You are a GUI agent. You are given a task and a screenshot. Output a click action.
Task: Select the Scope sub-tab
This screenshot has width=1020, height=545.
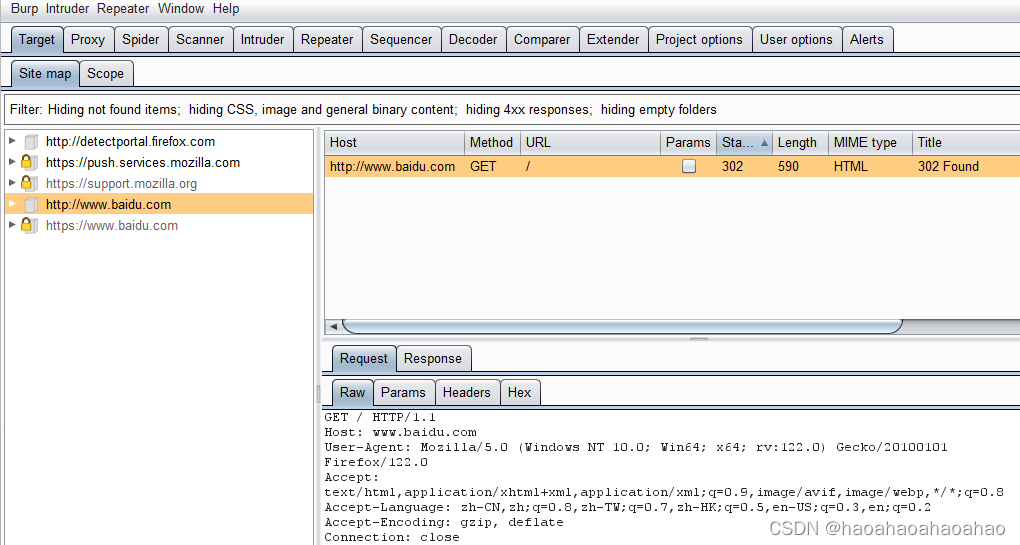pyautogui.click(x=105, y=73)
